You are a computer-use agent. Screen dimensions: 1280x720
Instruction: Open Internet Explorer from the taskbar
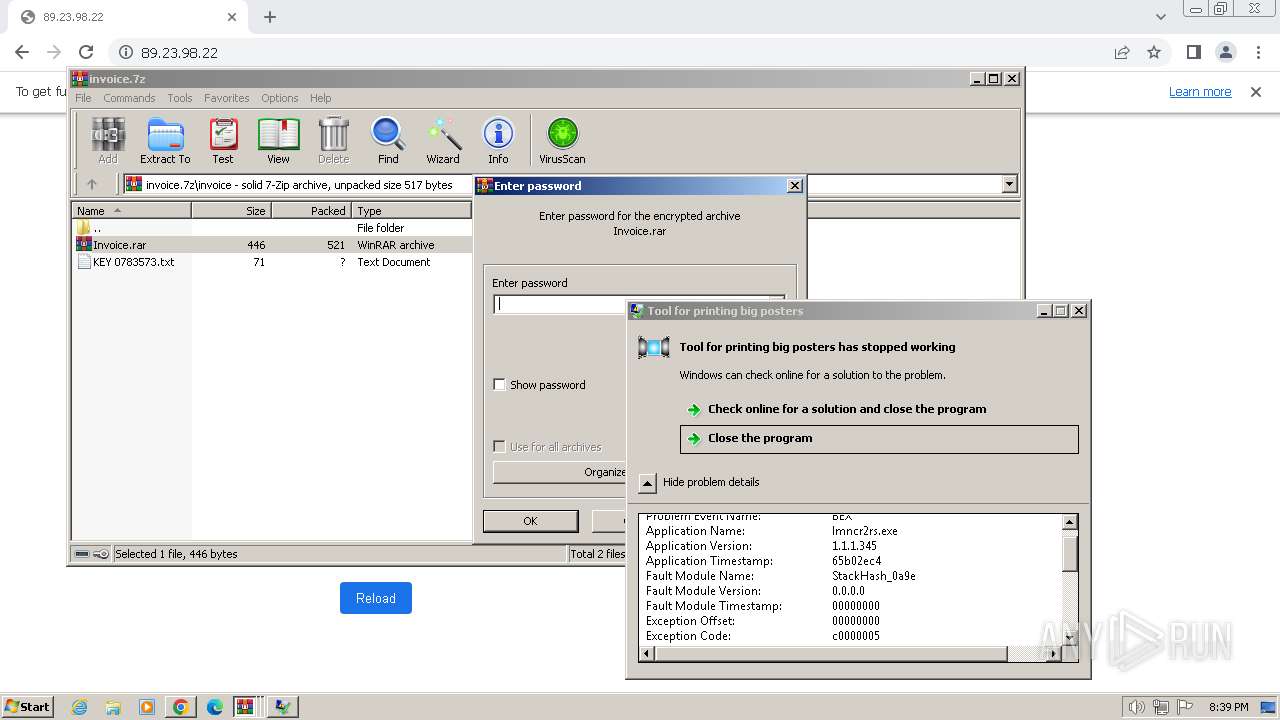(79, 707)
